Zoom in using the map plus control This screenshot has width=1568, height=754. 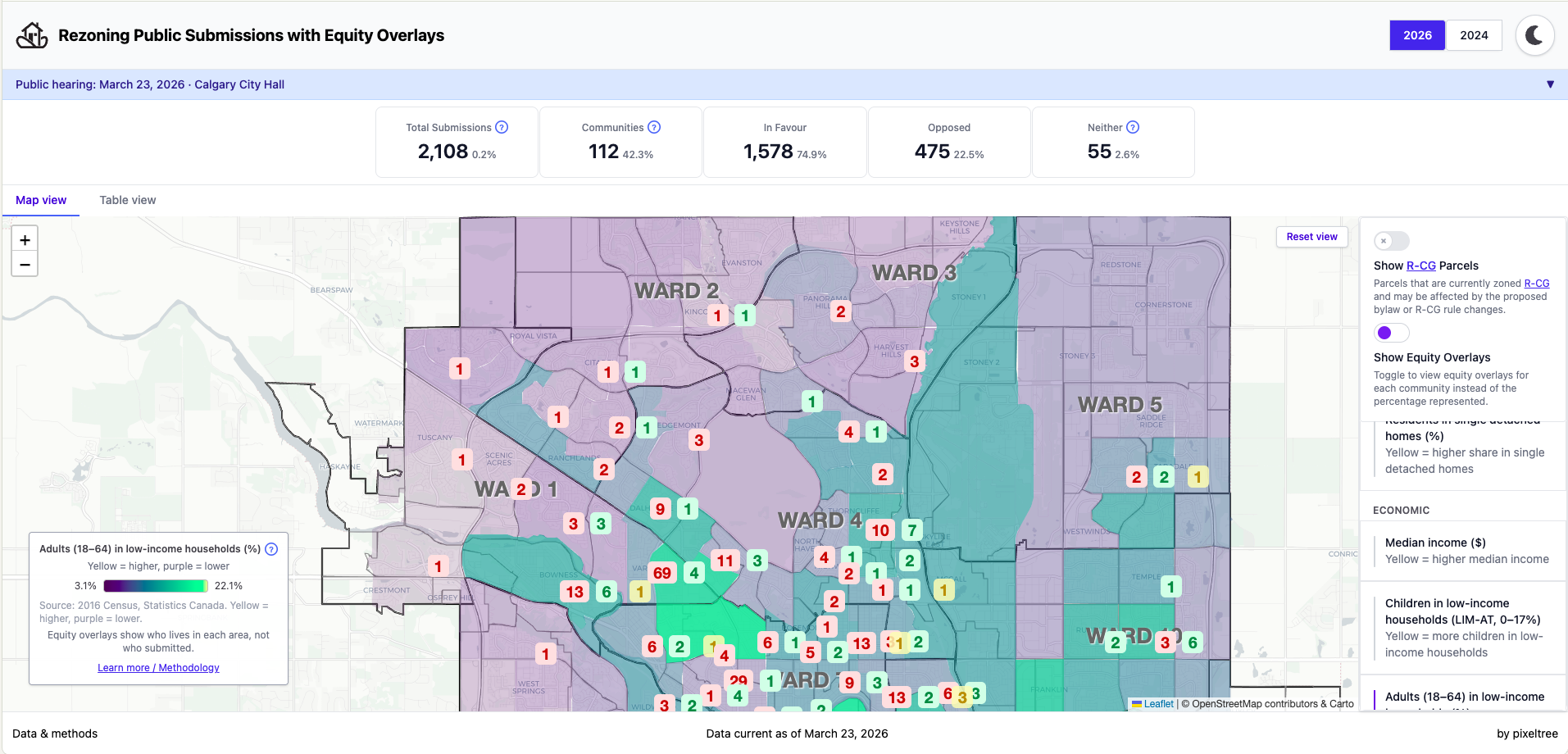click(24, 239)
